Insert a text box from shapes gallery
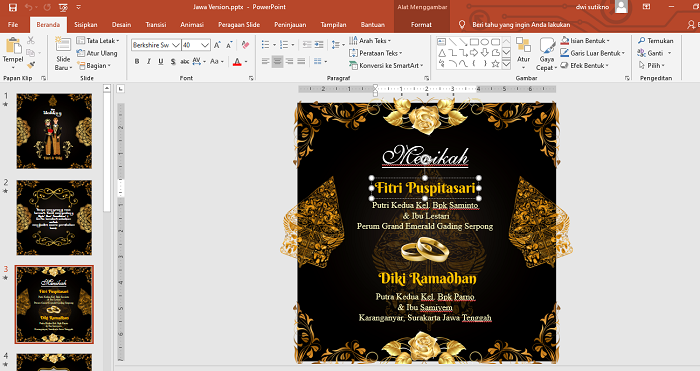Screen dimensions: 700x371 442,42
